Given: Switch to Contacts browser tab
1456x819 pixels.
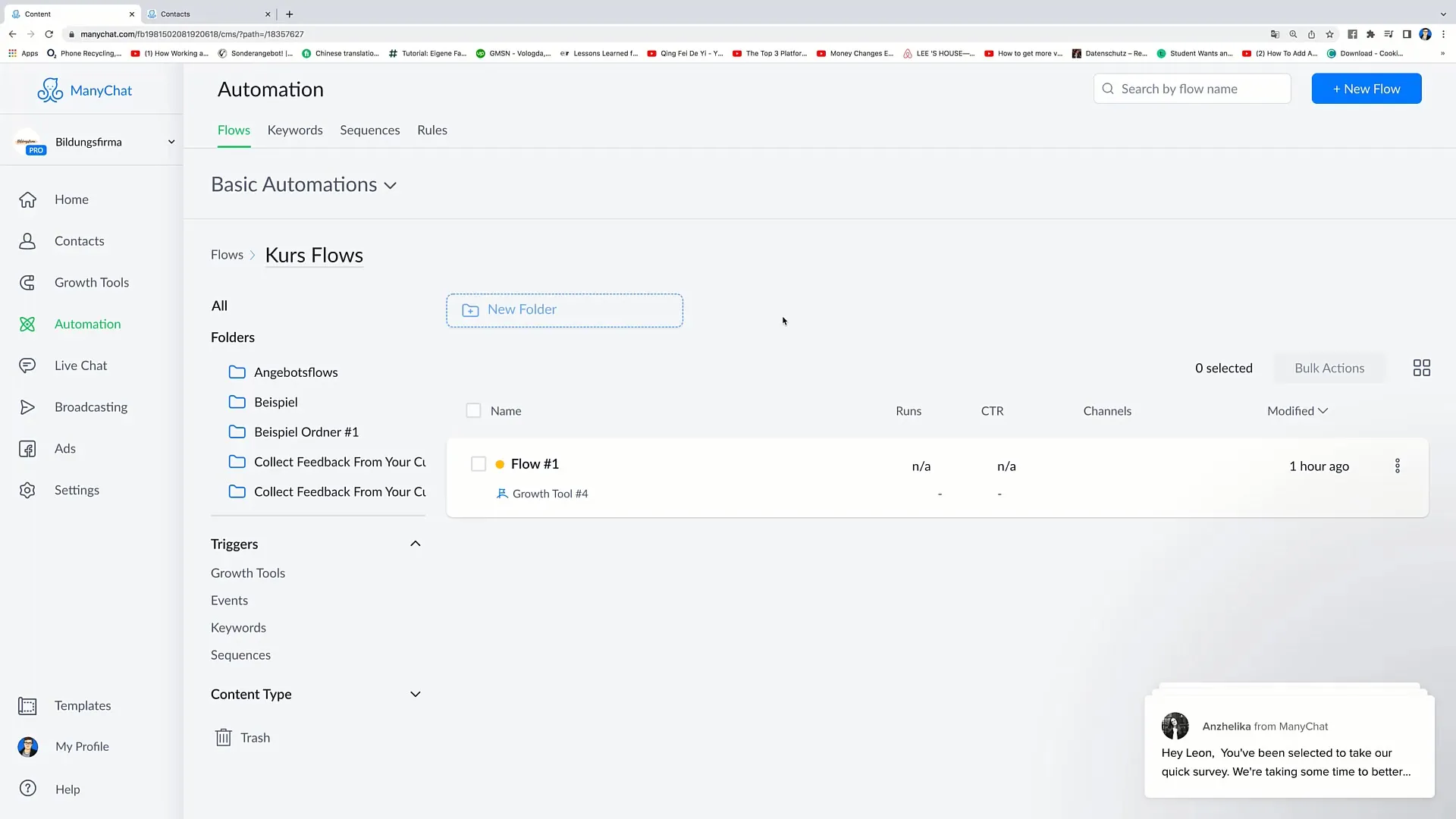Looking at the screenshot, I should coord(209,14).
